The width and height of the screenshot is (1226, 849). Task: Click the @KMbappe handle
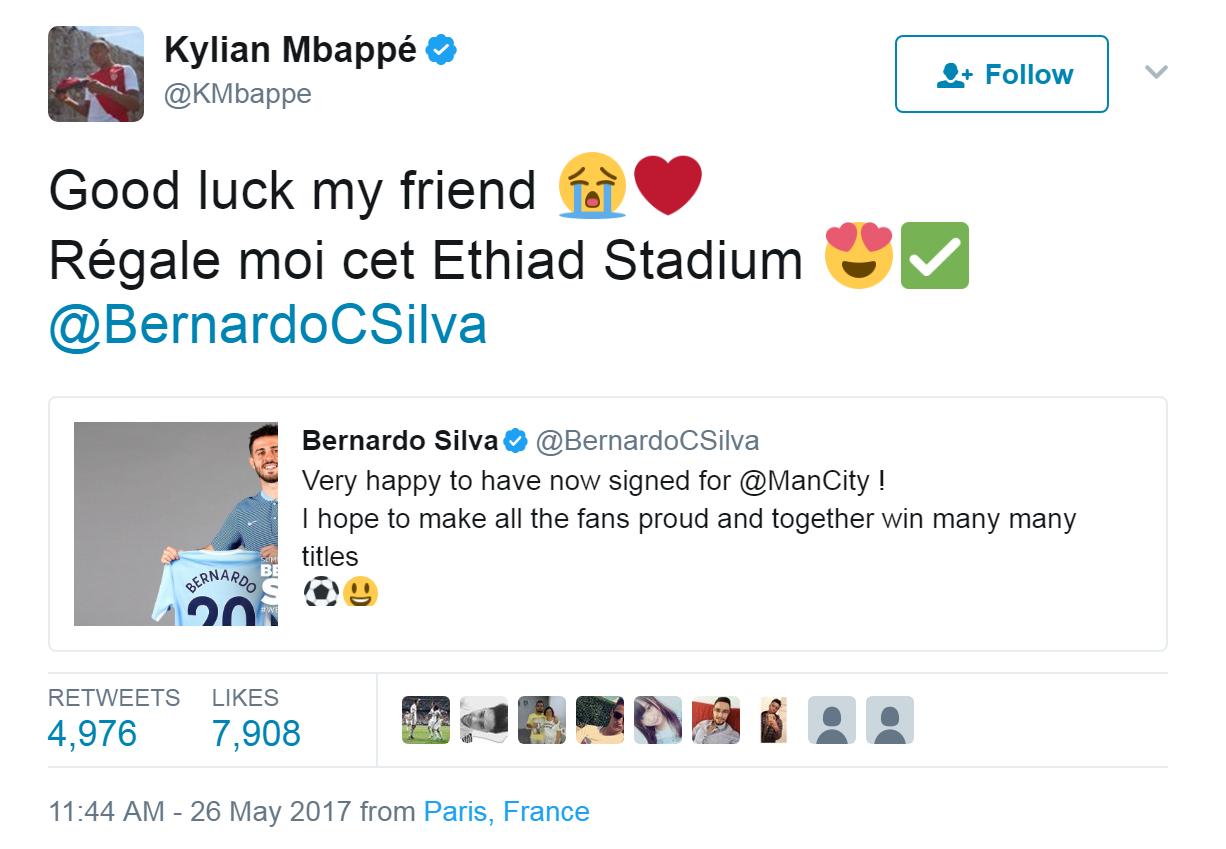click(x=238, y=94)
